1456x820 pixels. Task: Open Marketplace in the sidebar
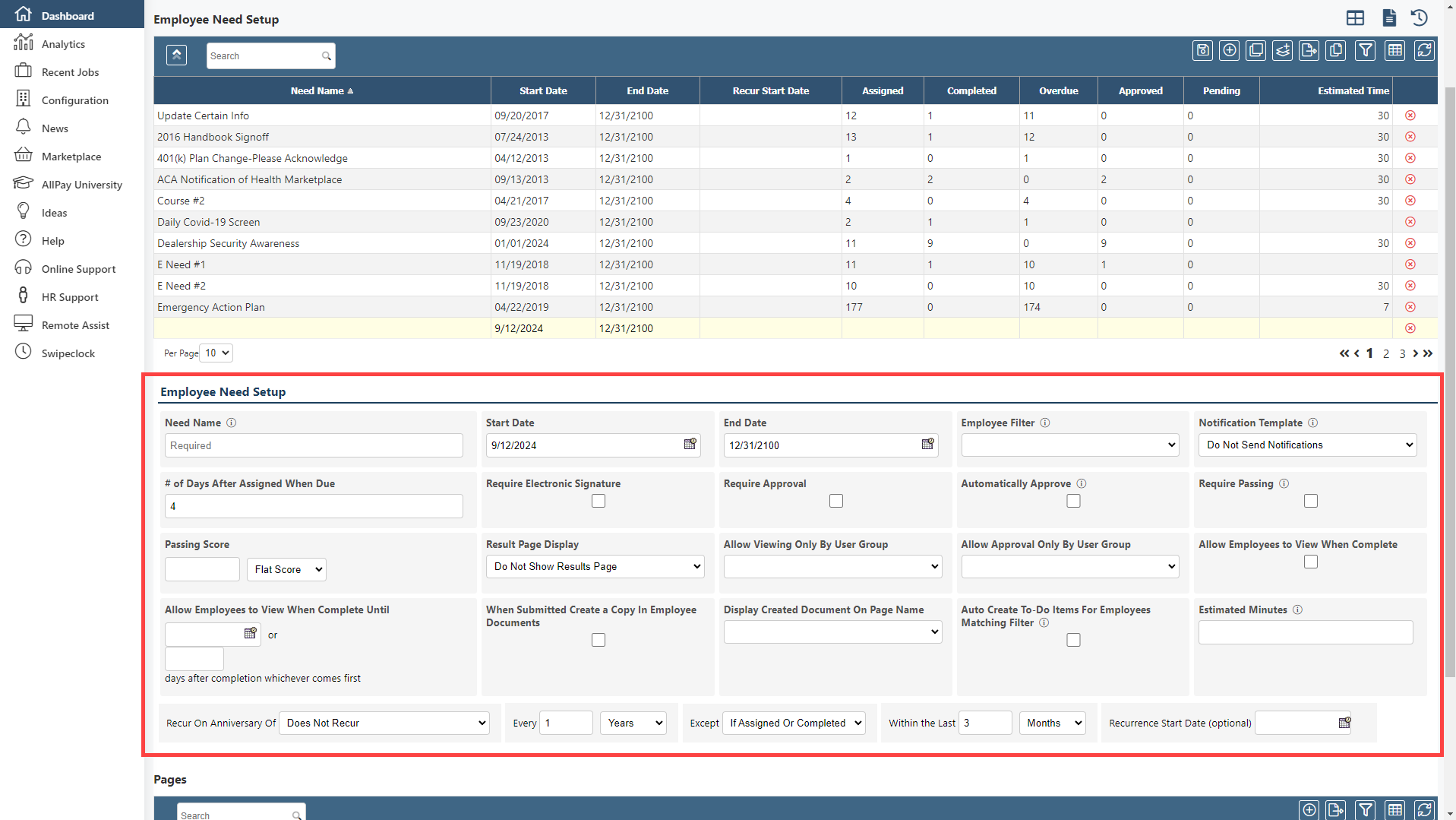[72, 157]
